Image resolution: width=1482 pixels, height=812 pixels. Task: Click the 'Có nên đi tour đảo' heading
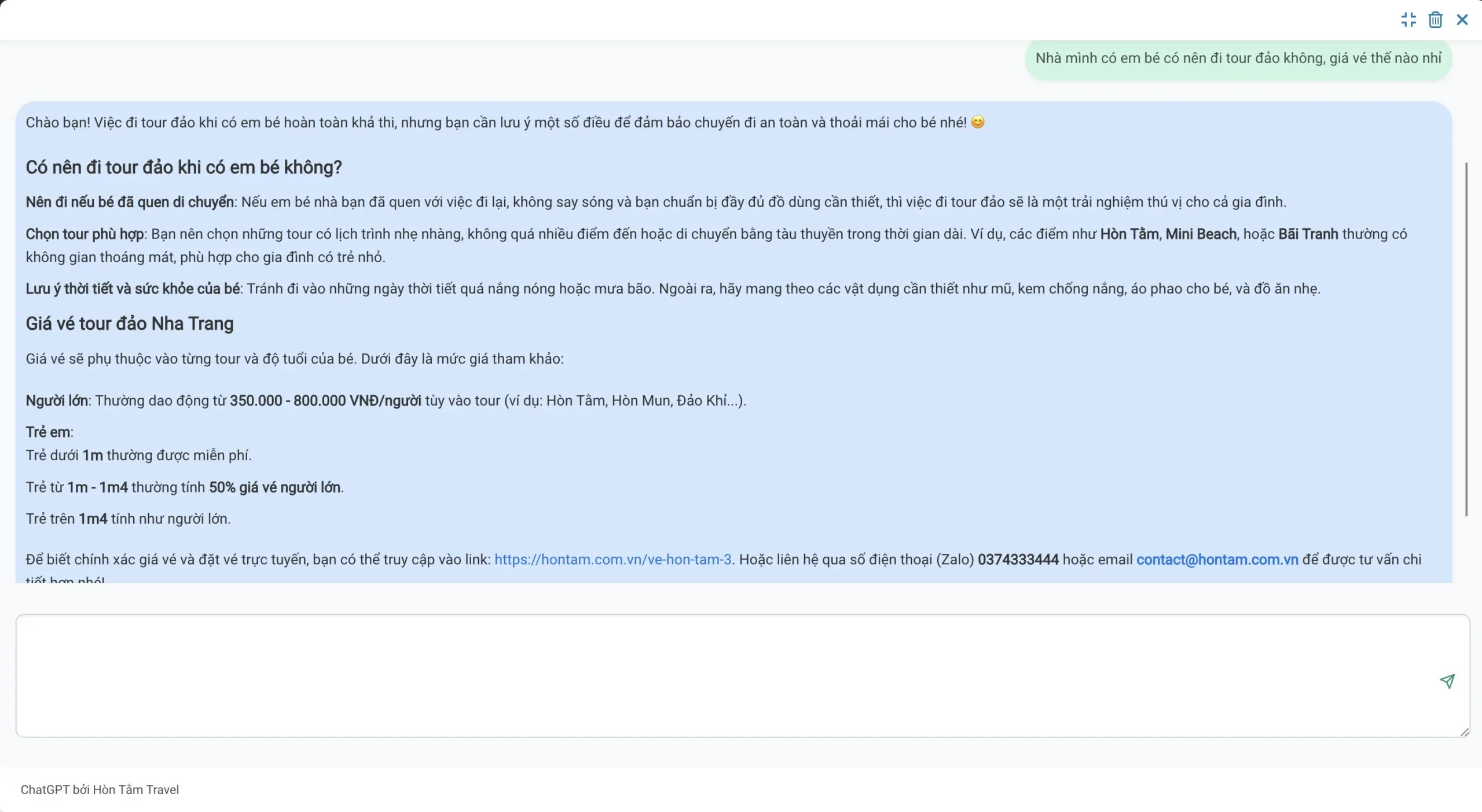tap(184, 167)
